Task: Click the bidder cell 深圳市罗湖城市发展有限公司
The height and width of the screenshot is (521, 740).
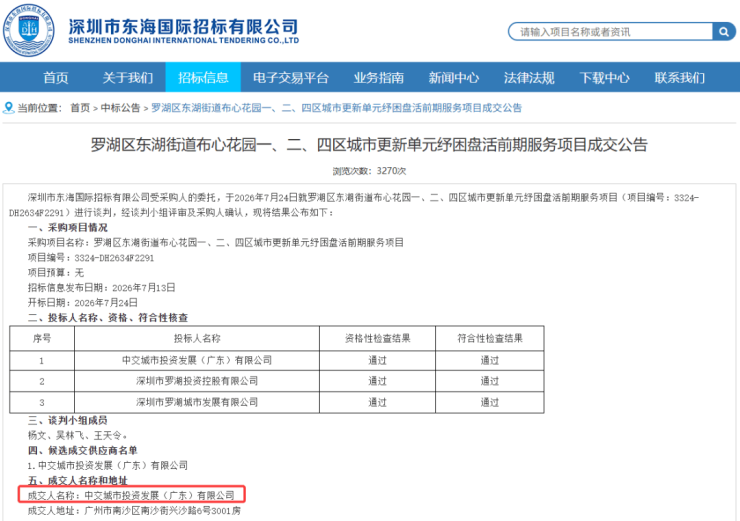Action: click(x=197, y=403)
